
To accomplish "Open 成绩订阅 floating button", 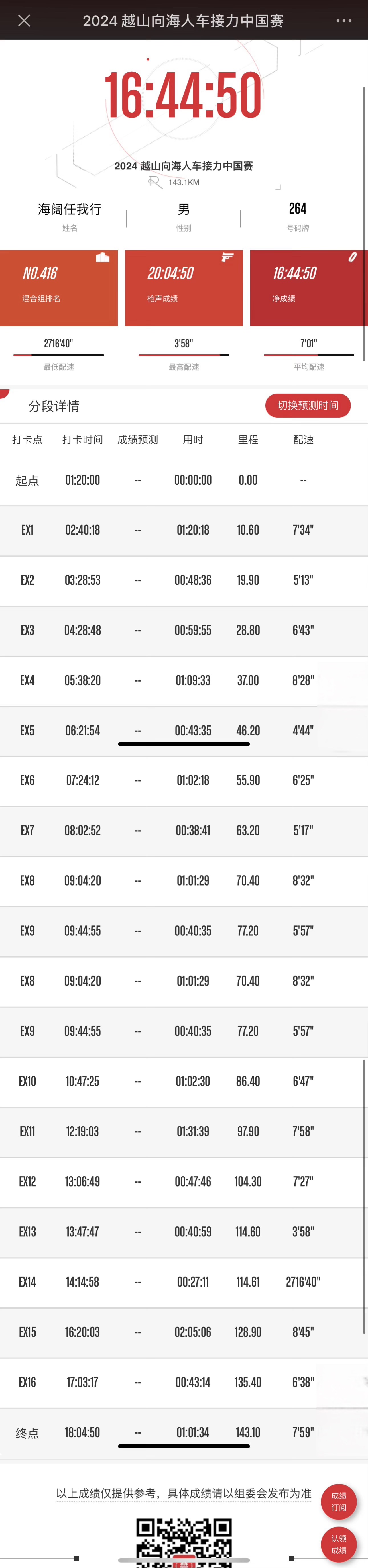I will (339, 1501).
